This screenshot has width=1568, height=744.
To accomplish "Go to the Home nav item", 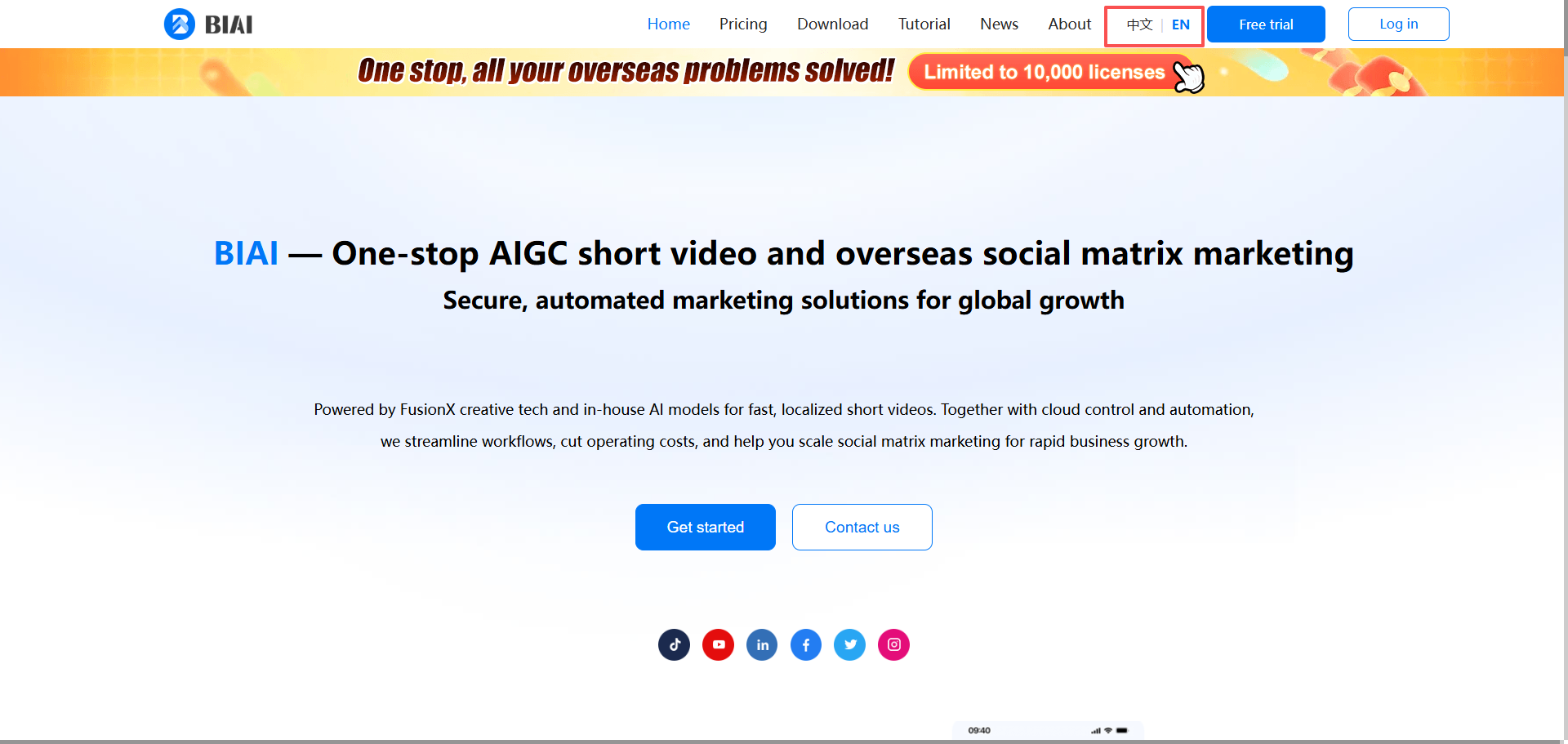I will coord(669,25).
